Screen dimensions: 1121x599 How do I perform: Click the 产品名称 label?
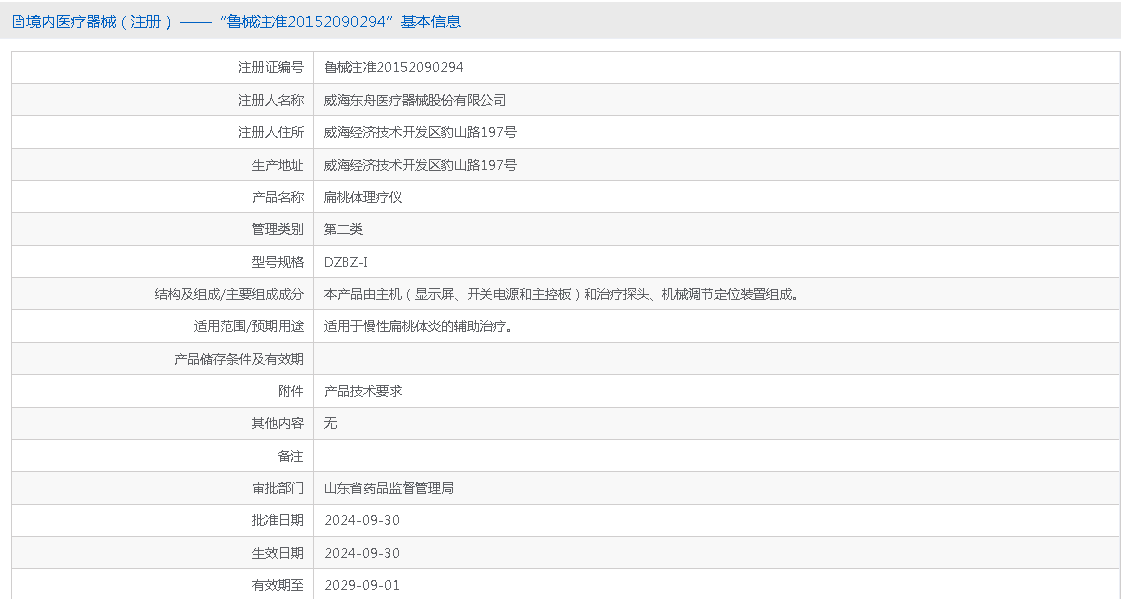pos(277,197)
